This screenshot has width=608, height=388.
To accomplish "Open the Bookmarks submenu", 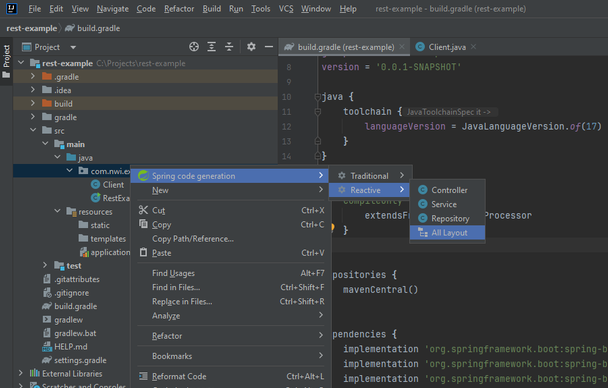I will pos(230,356).
